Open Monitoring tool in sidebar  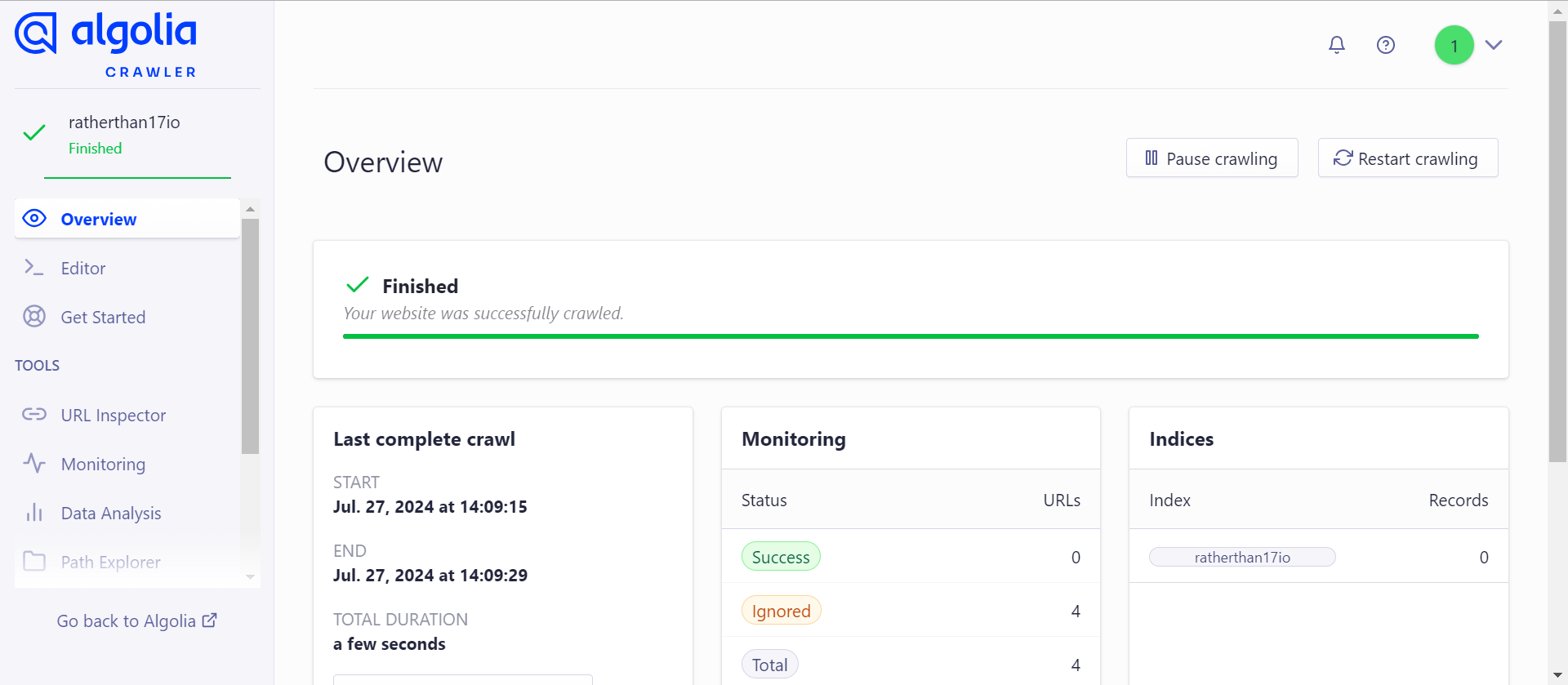pos(127,464)
